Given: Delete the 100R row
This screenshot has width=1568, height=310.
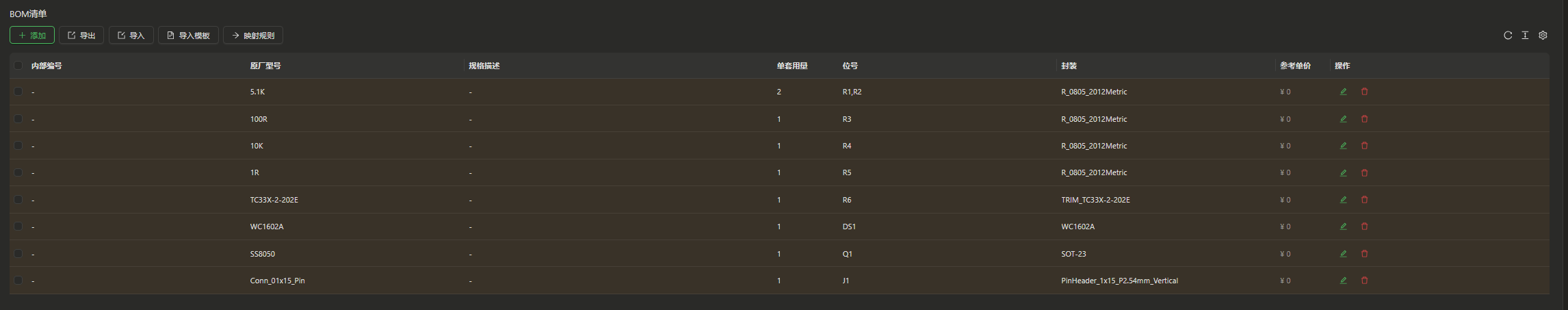Looking at the screenshot, I should click(1364, 119).
